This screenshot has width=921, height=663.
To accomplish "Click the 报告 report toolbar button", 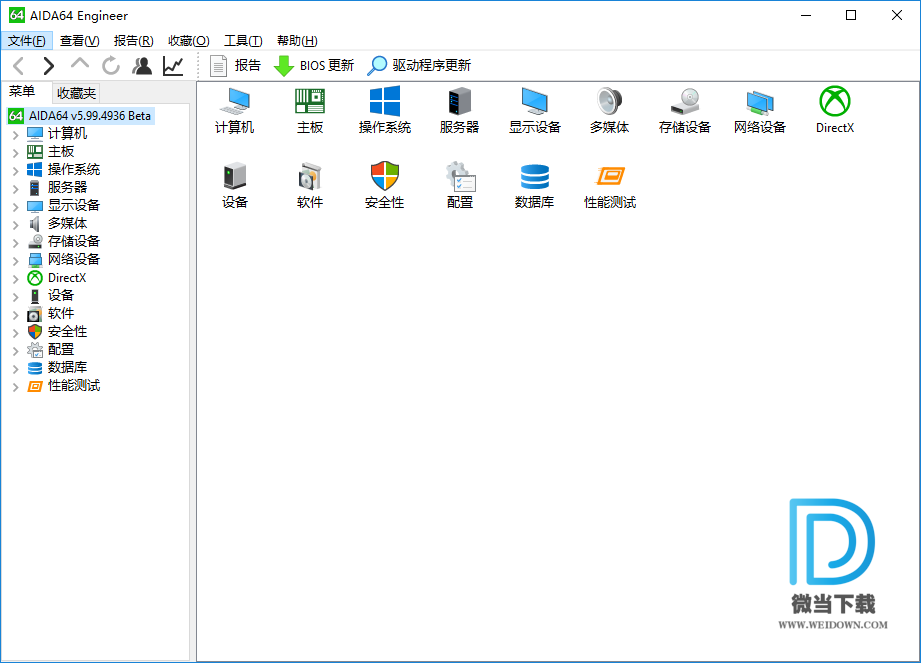I will point(236,66).
